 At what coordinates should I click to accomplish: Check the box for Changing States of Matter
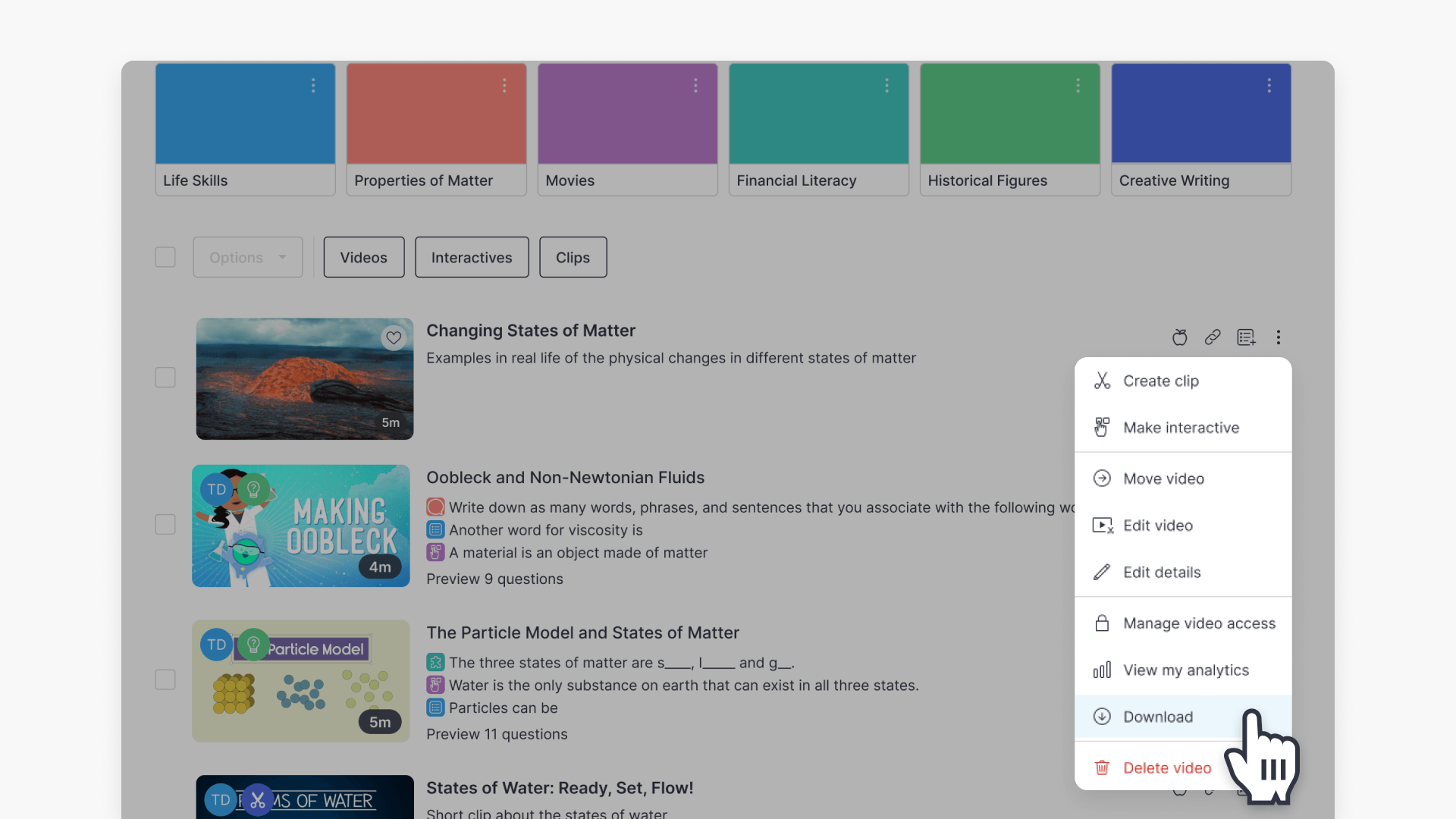click(x=165, y=378)
